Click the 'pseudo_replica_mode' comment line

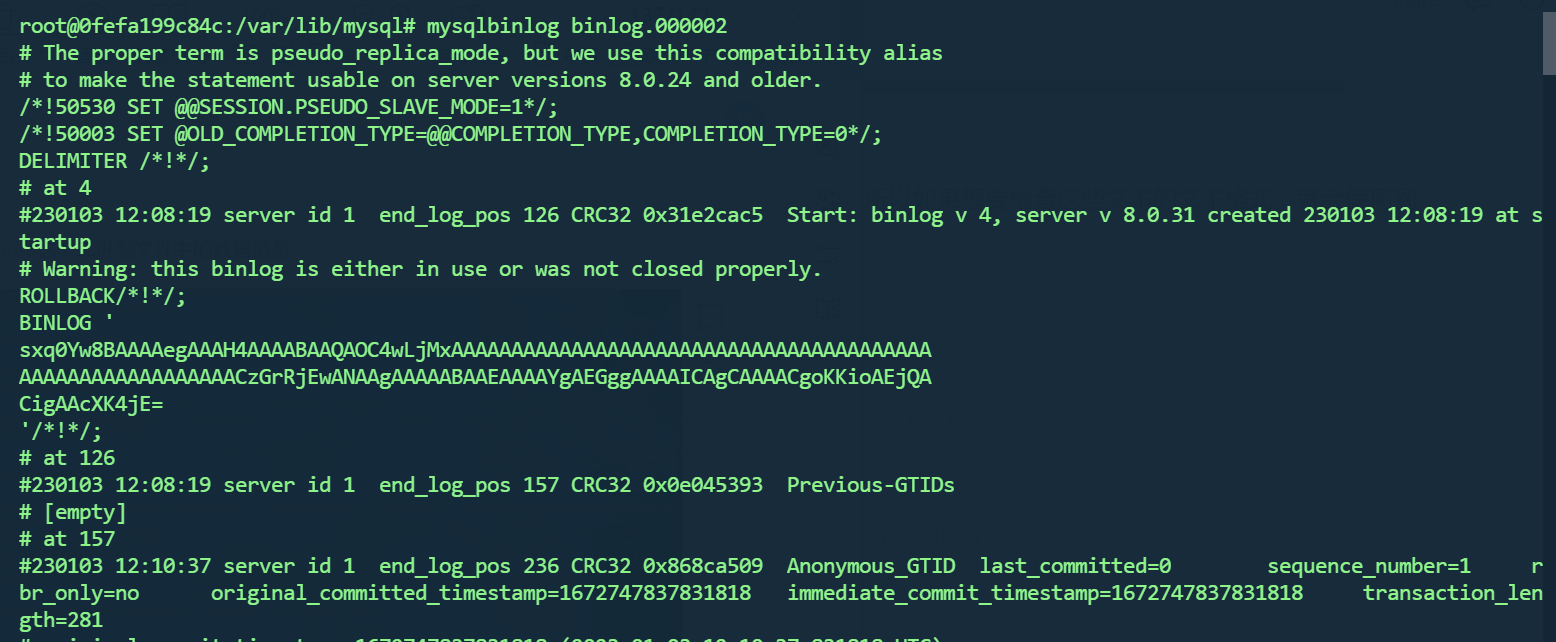480,53
